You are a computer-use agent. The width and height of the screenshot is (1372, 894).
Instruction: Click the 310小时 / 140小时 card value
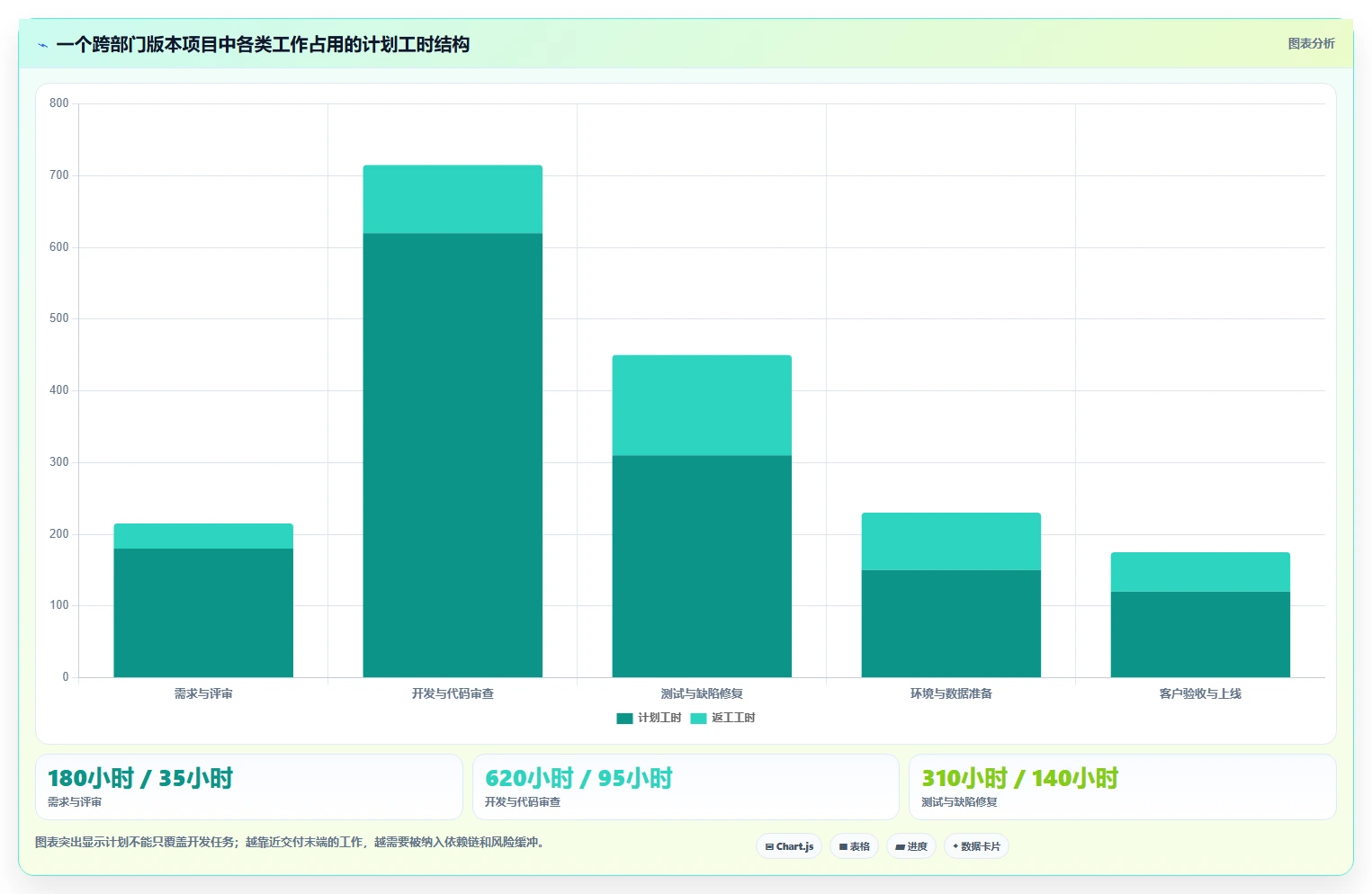(1020, 778)
